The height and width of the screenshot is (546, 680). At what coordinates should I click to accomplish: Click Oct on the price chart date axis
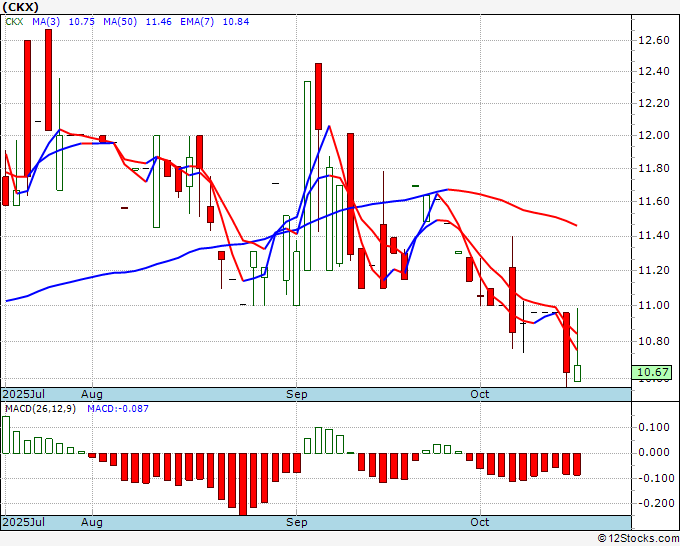(480, 394)
